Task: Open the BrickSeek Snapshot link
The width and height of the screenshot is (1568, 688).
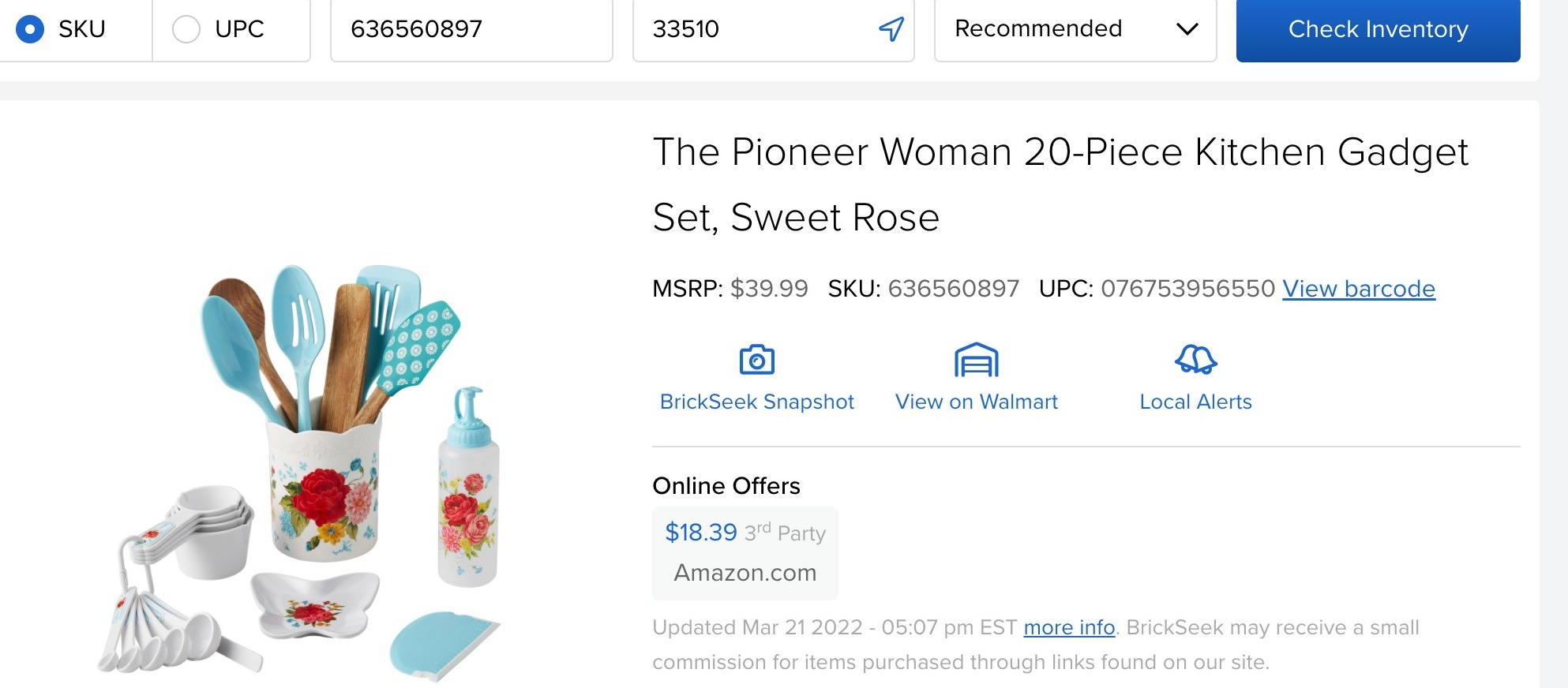Action: coord(756,401)
